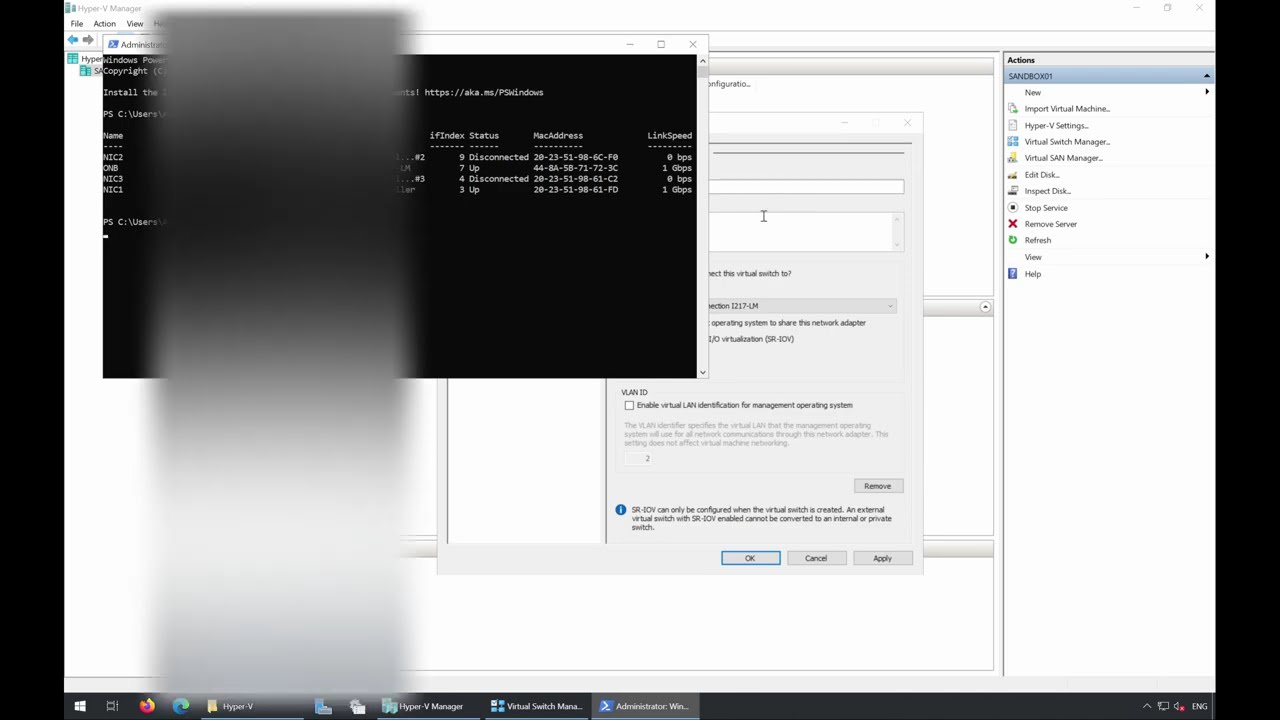Click MAC address 20-23-51-98-61-FD
This screenshot has width=1280, height=720.
pos(575,190)
